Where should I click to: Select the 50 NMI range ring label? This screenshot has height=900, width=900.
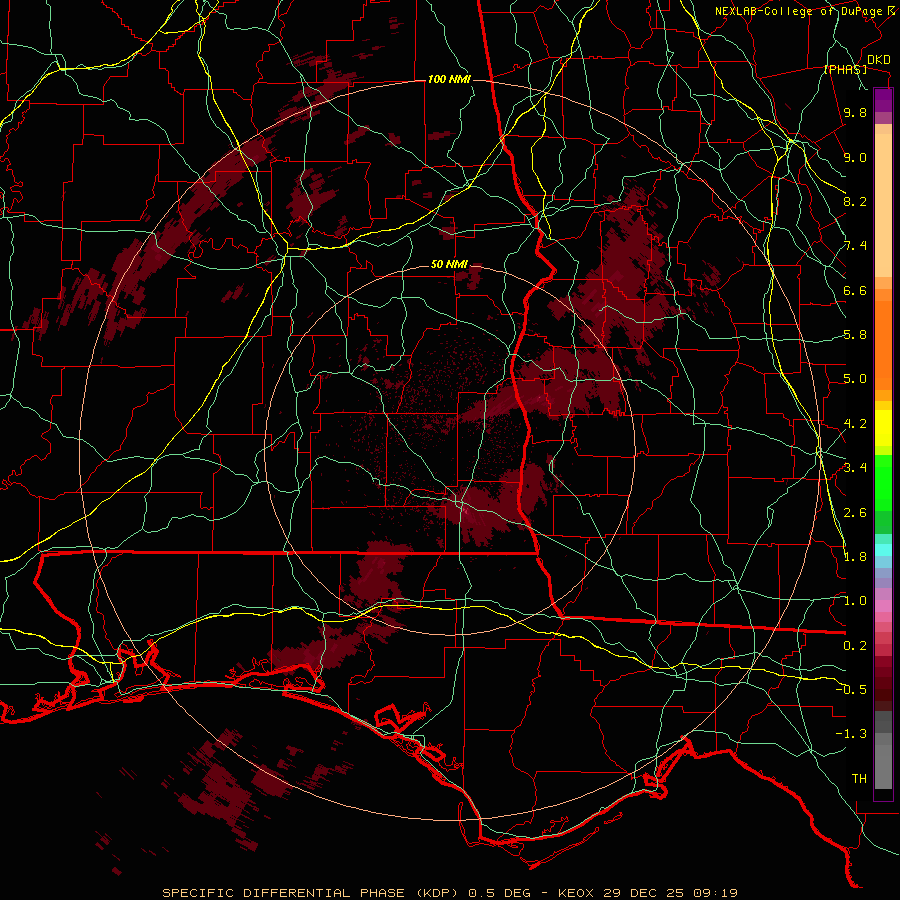point(449,265)
